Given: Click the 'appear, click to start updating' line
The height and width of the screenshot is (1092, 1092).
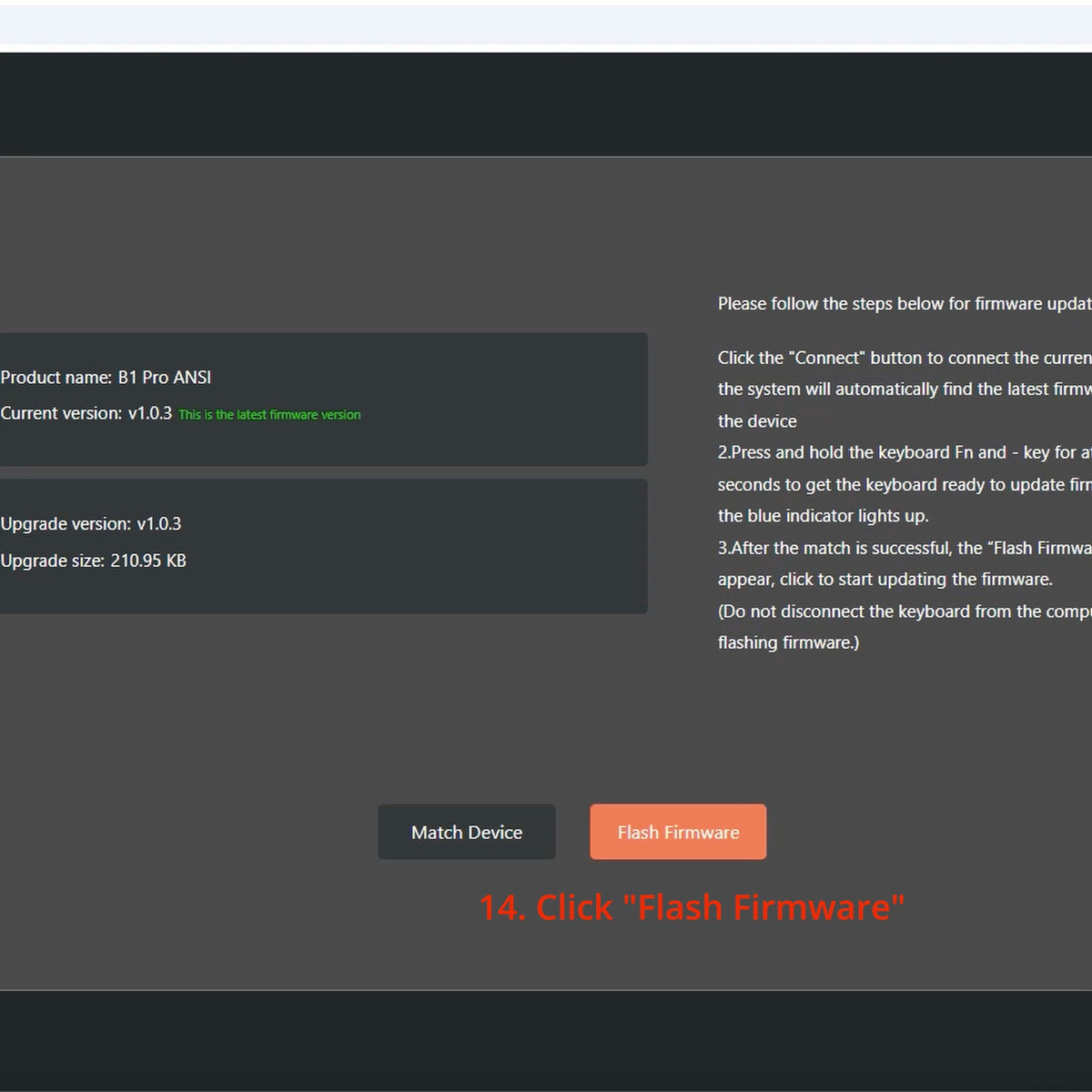Looking at the screenshot, I should point(885,580).
